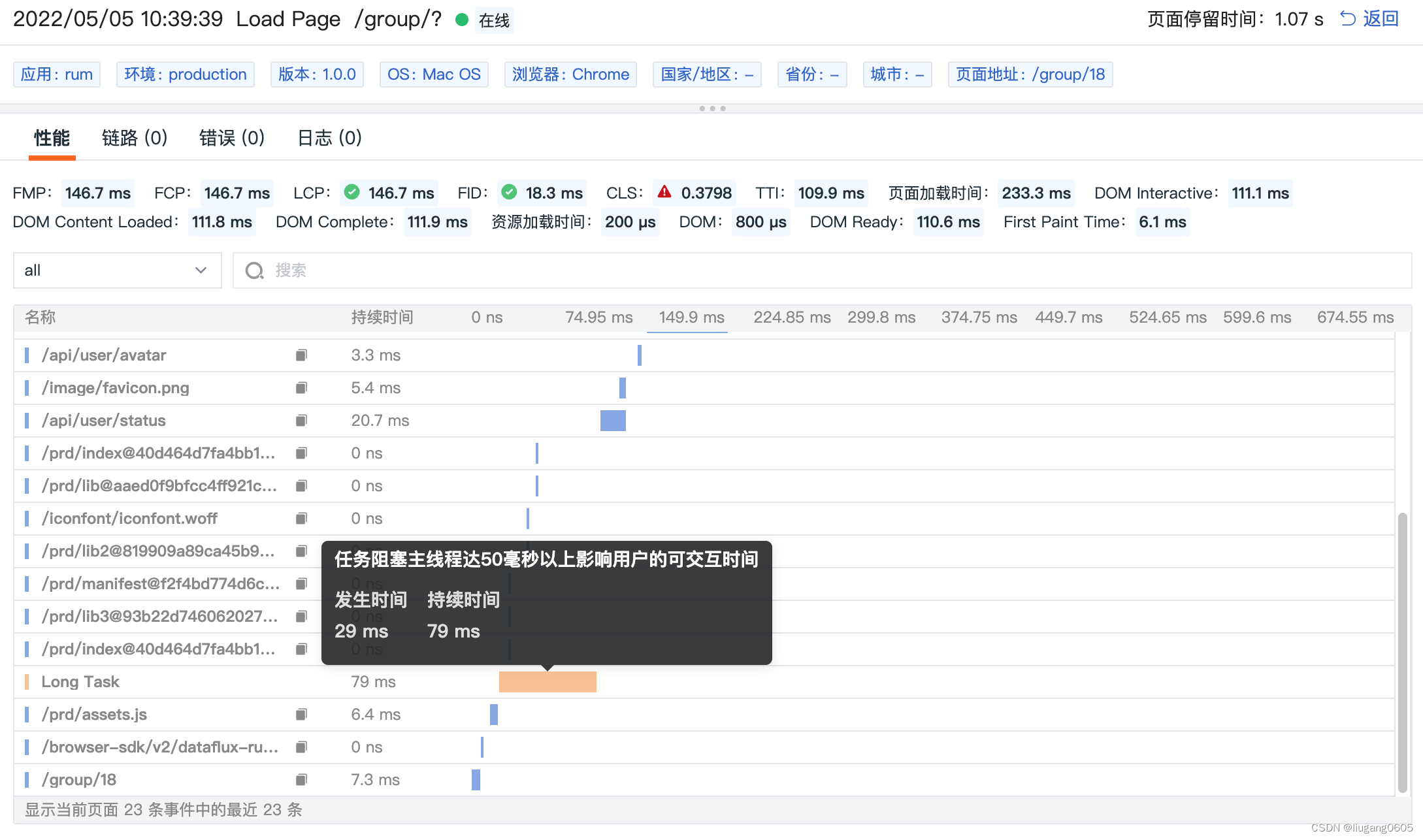The width and height of the screenshot is (1423, 840).
Task: Click the FMP value 146.7 ms
Action: 98,193
